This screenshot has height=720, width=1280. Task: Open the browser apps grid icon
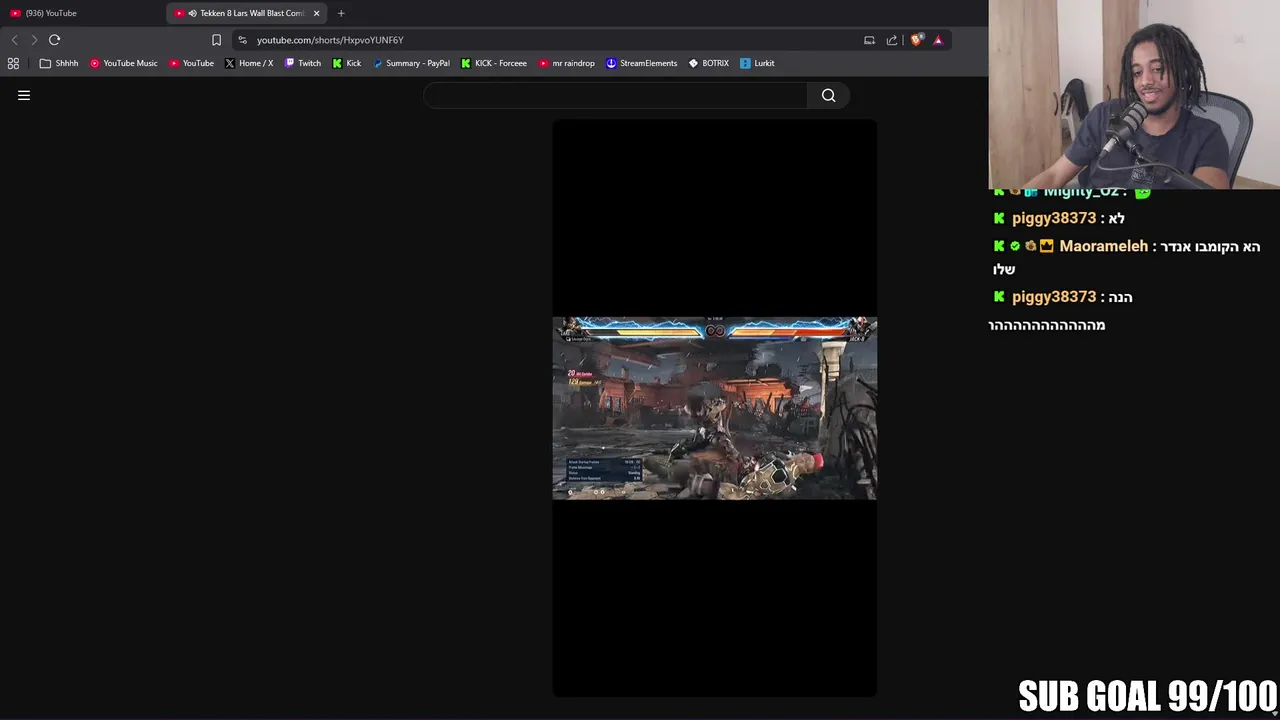point(13,63)
